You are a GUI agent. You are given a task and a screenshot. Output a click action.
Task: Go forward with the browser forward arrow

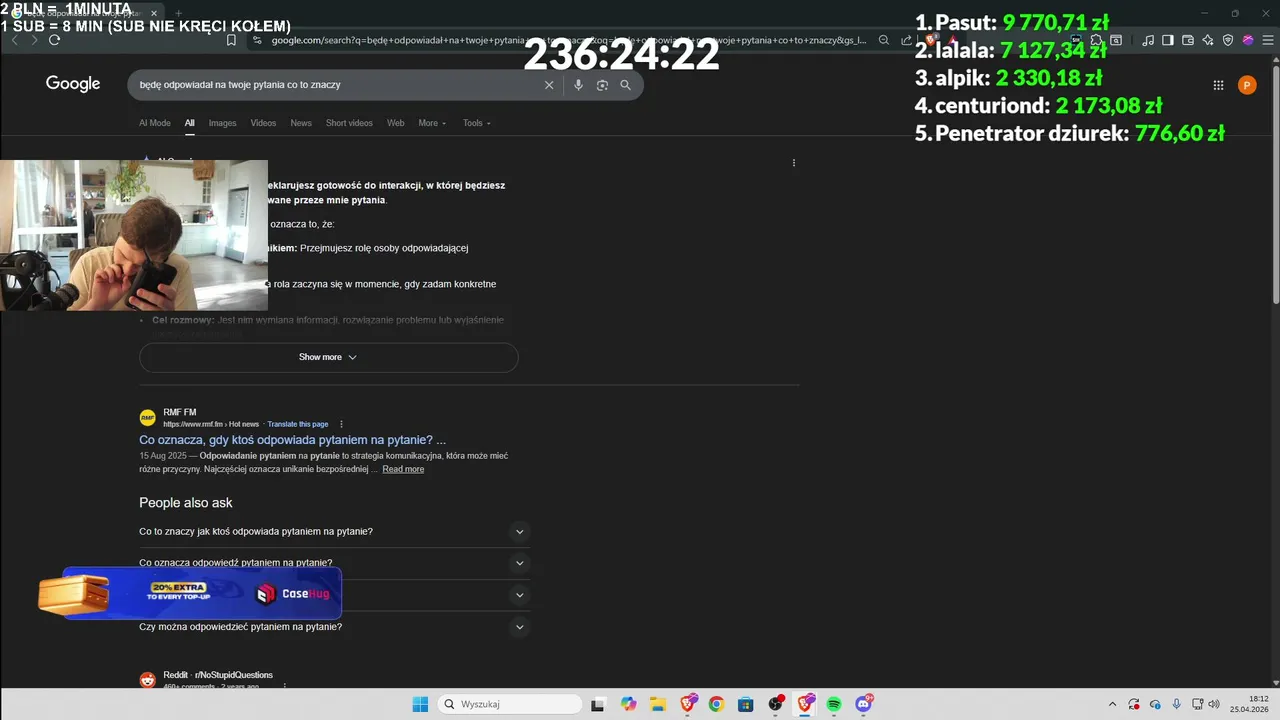[33, 40]
